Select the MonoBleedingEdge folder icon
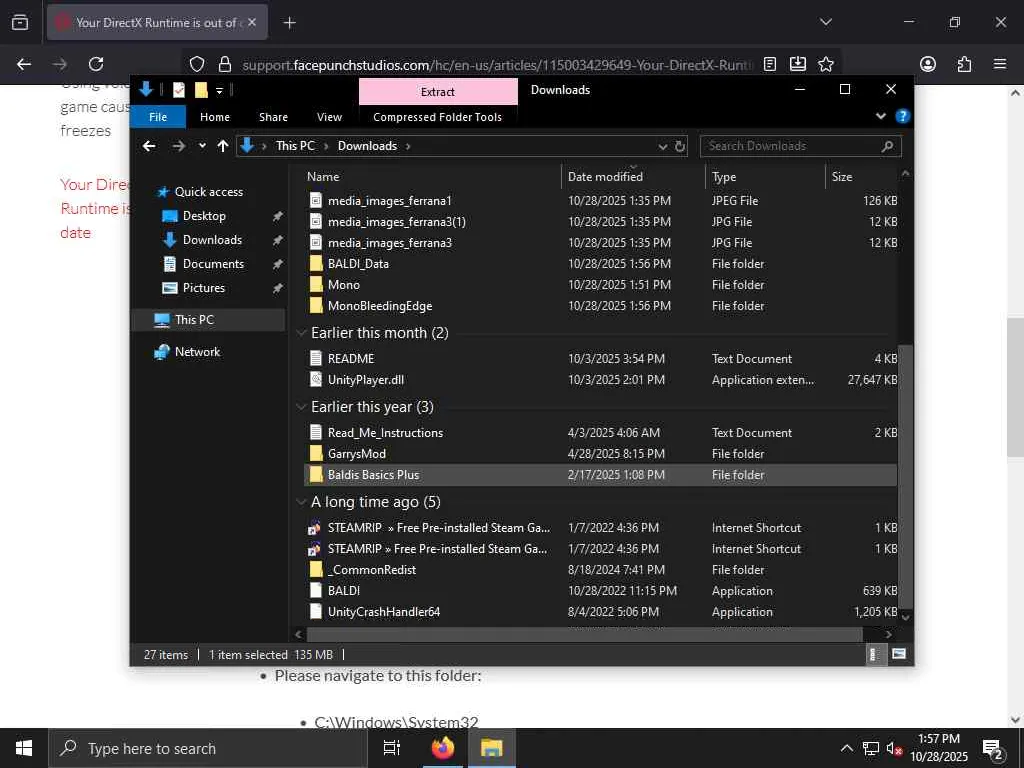The height and width of the screenshot is (768, 1024). (316, 306)
